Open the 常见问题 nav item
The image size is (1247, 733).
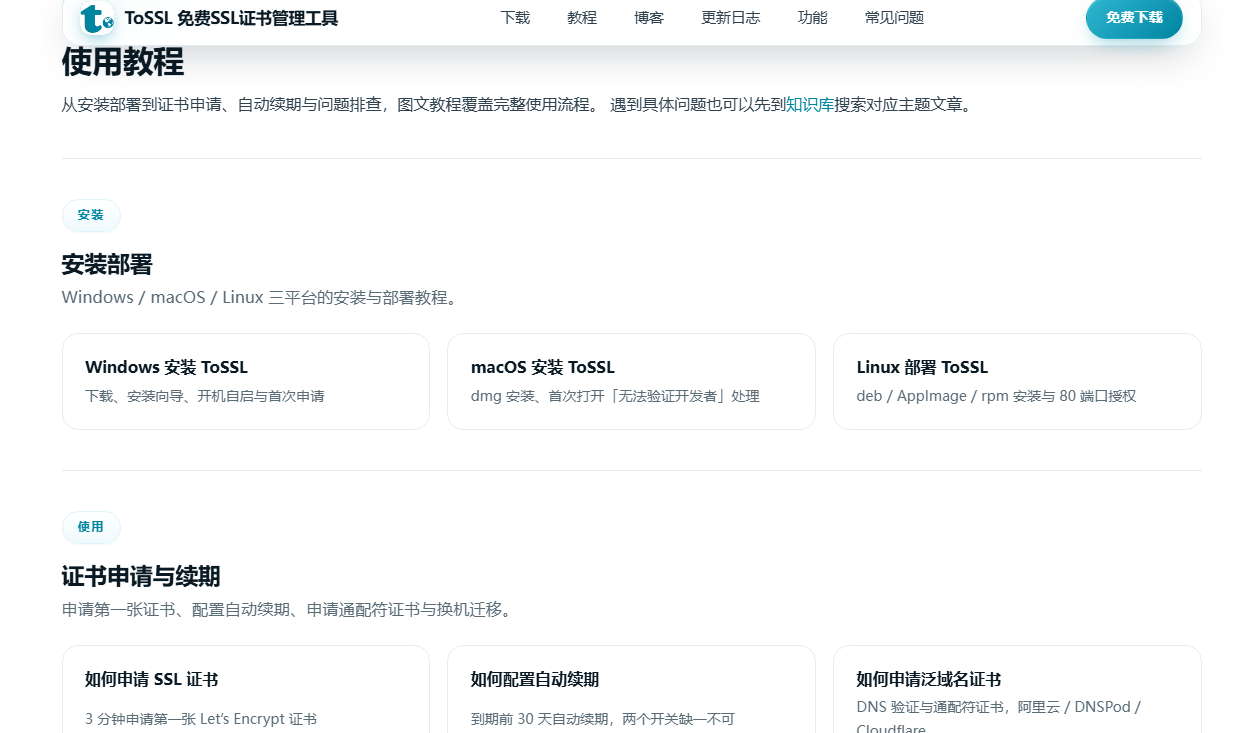[x=895, y=18]
